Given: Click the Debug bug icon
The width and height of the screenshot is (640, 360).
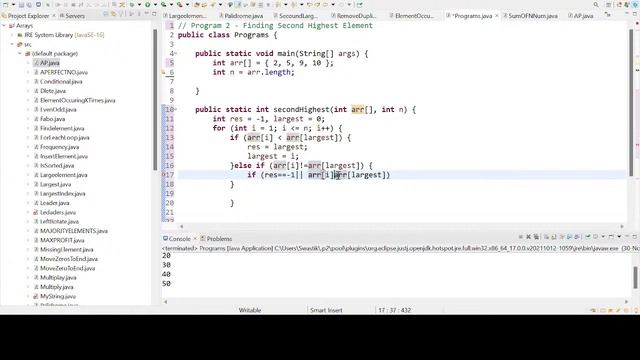Looking at the screenshot, I should pos(132,4).
